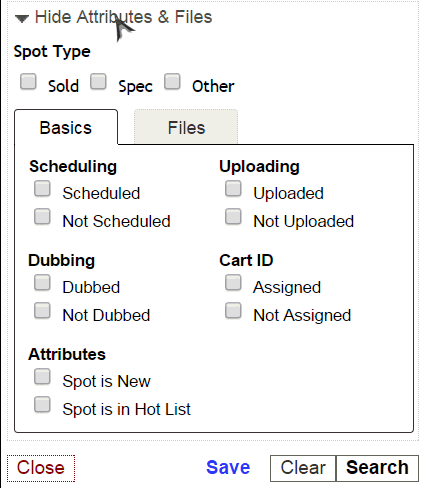Viewport: 424px width, 488px height.
Task: Click the Save link
Action: (x=228, y=467)
